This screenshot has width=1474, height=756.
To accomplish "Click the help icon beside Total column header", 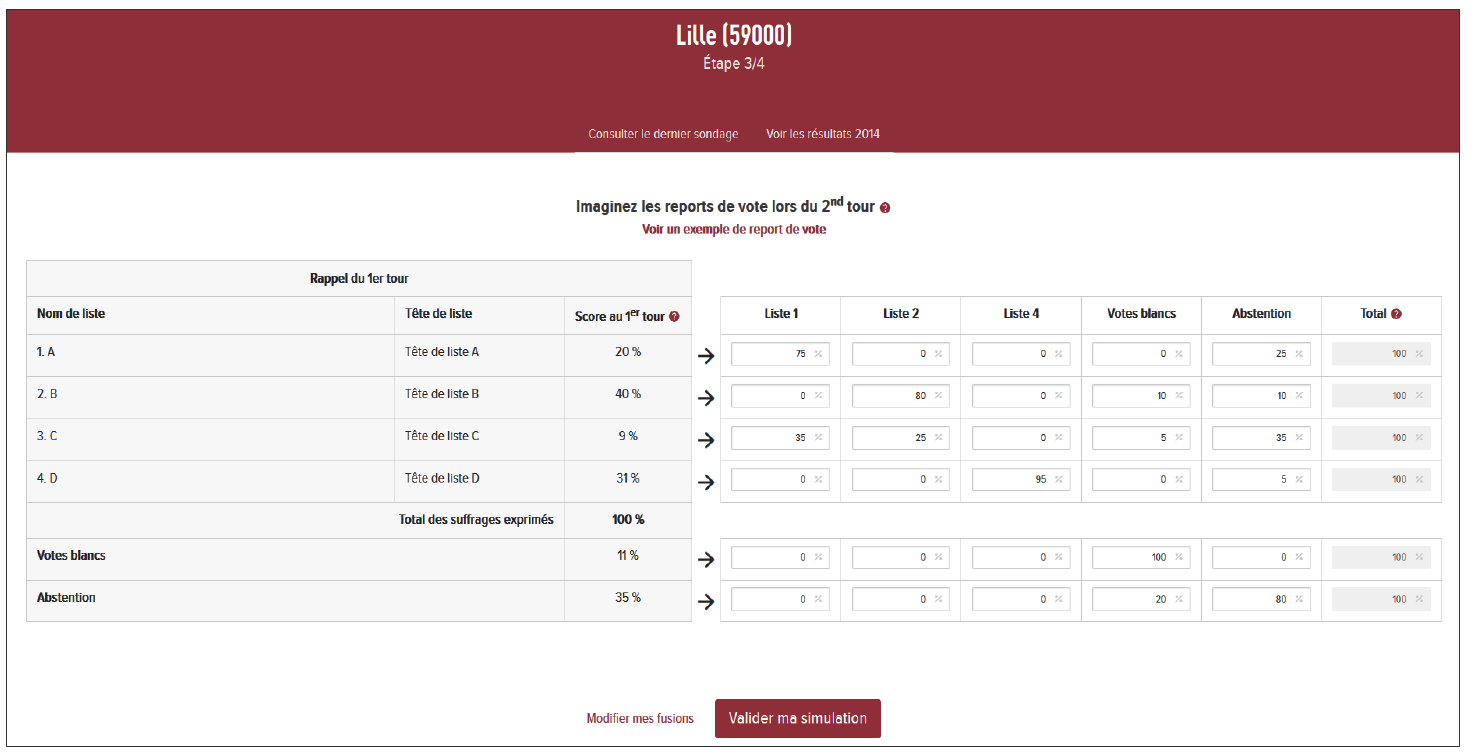I will pyautogui.click(x=1396, y=314).
